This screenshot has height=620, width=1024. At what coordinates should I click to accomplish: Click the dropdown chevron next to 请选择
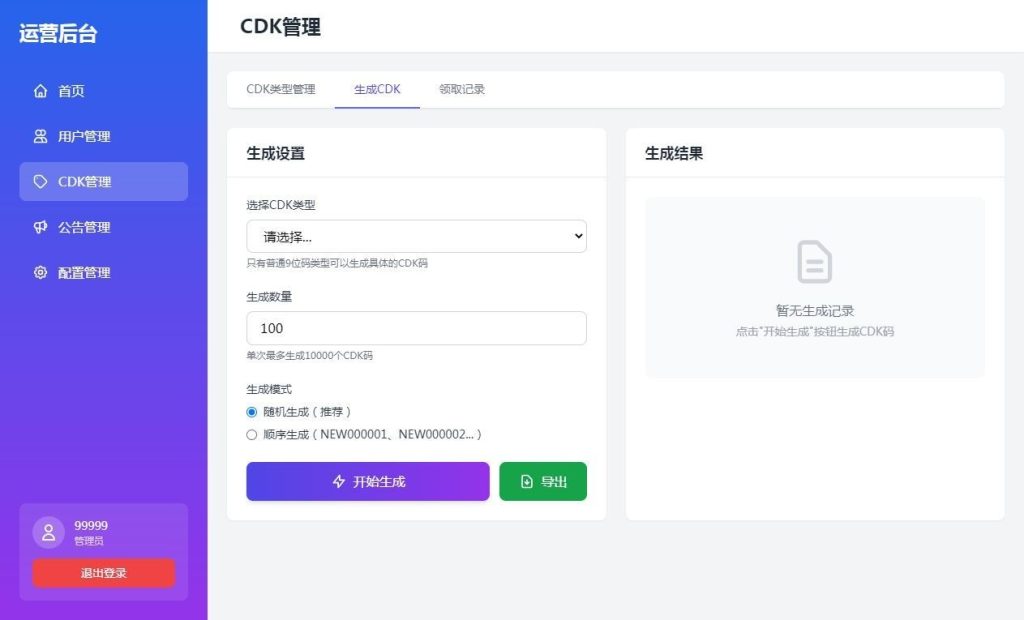576,236
